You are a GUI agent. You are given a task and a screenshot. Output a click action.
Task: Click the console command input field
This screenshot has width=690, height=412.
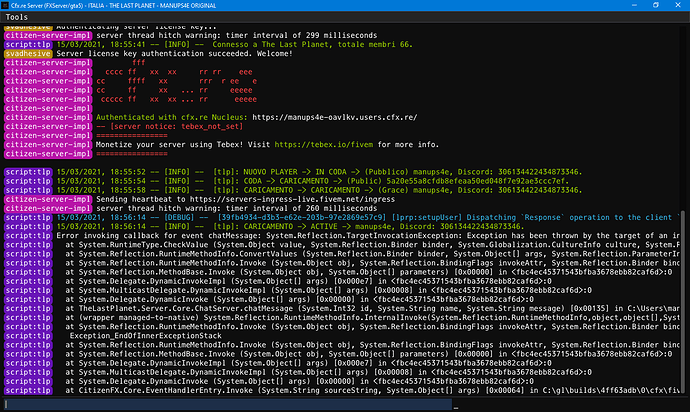pyautogui.click(x=228, y=404)
